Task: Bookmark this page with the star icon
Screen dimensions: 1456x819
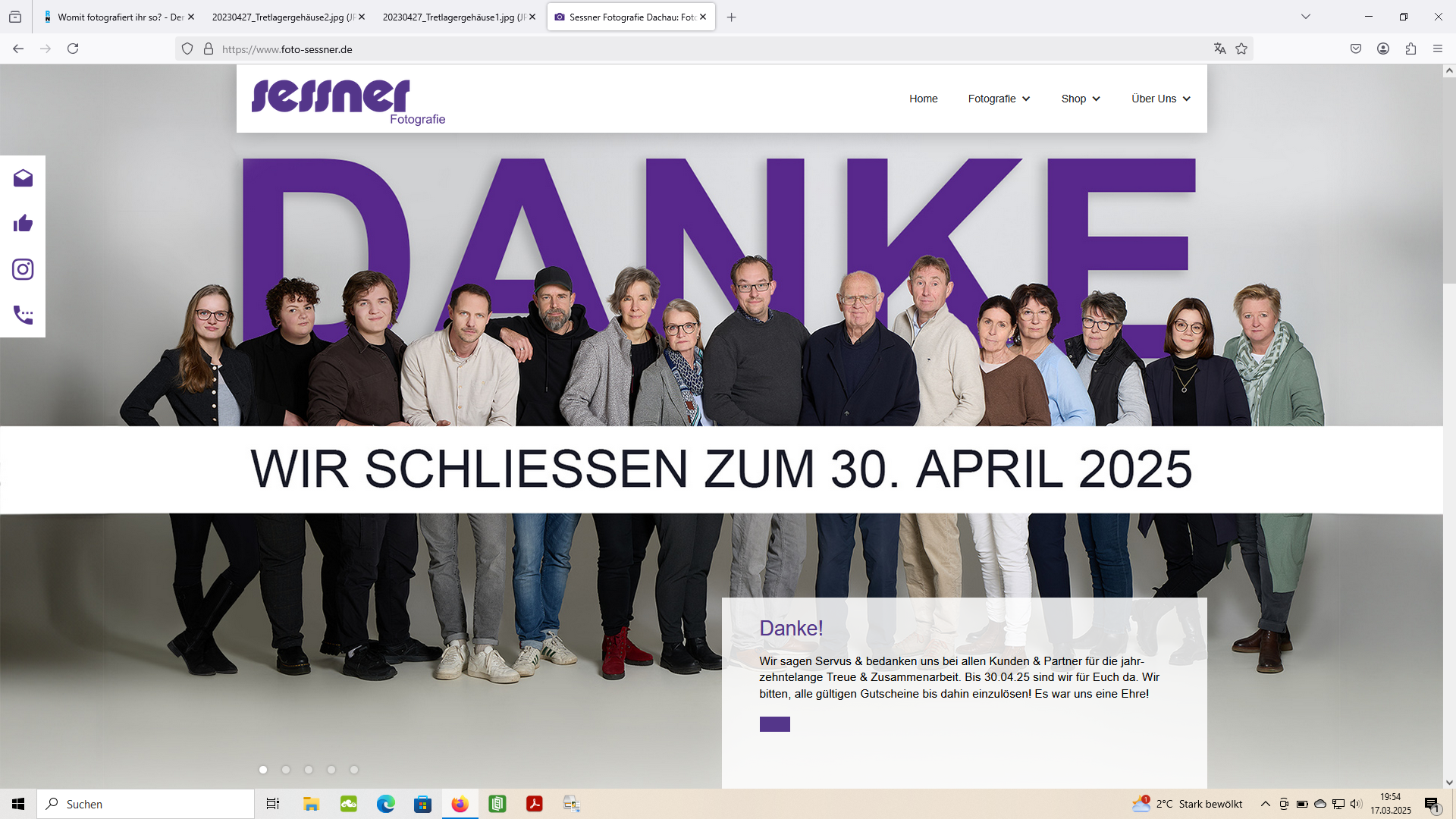Action: click(1241, 49)
